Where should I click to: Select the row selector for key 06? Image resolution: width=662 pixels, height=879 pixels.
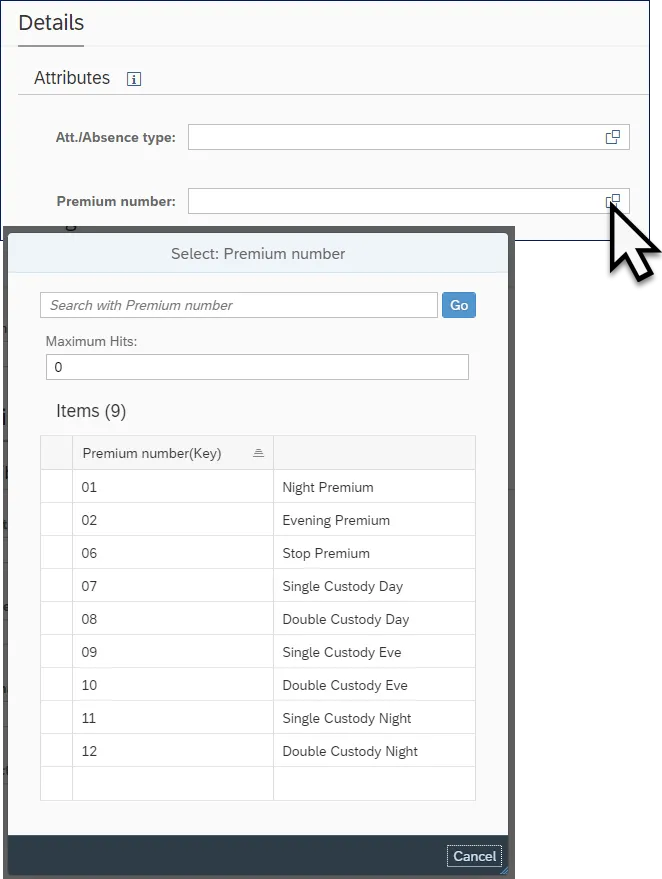[x=57, y=553]
